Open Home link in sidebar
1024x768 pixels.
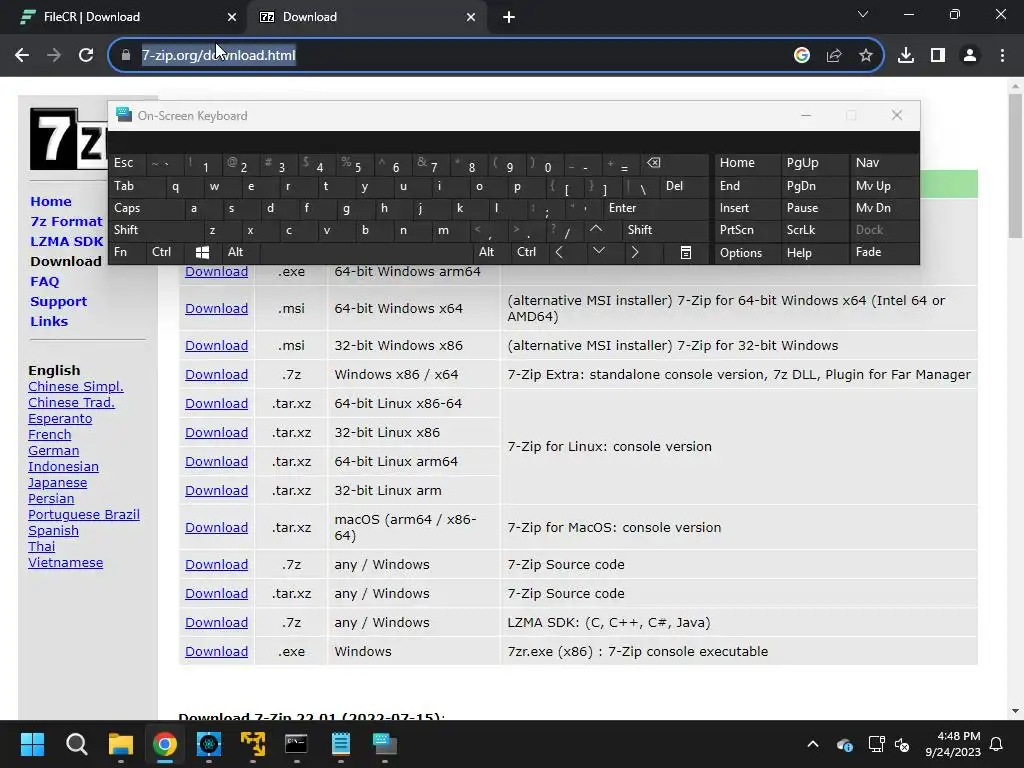[51, 201]
